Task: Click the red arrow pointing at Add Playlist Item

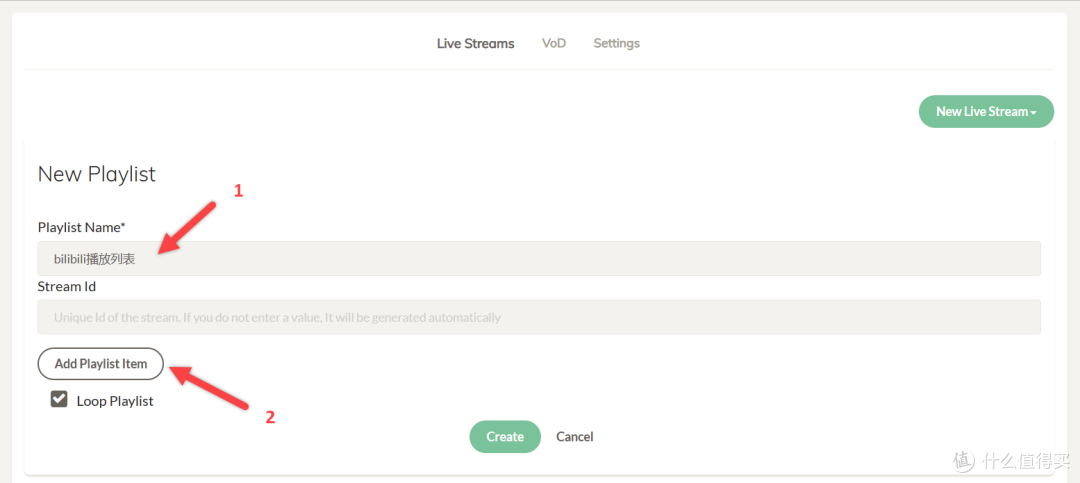Action: click(x=210, y=388)
